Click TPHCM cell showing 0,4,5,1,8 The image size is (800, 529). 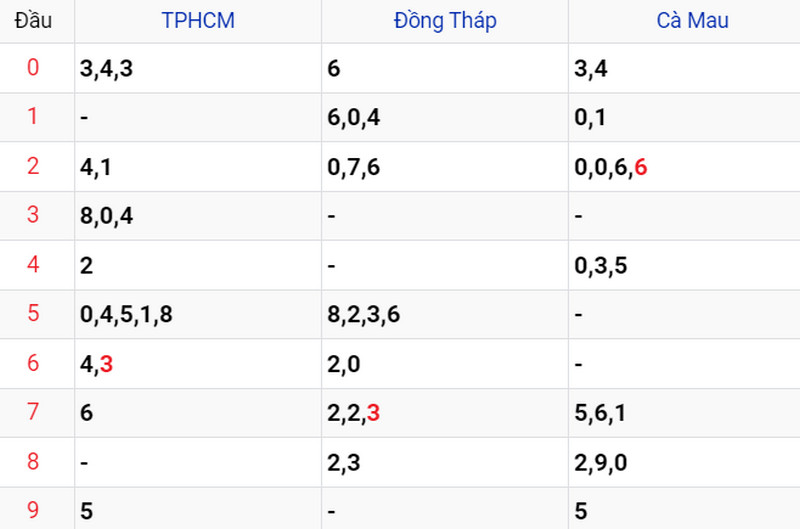tap(198, 314)
